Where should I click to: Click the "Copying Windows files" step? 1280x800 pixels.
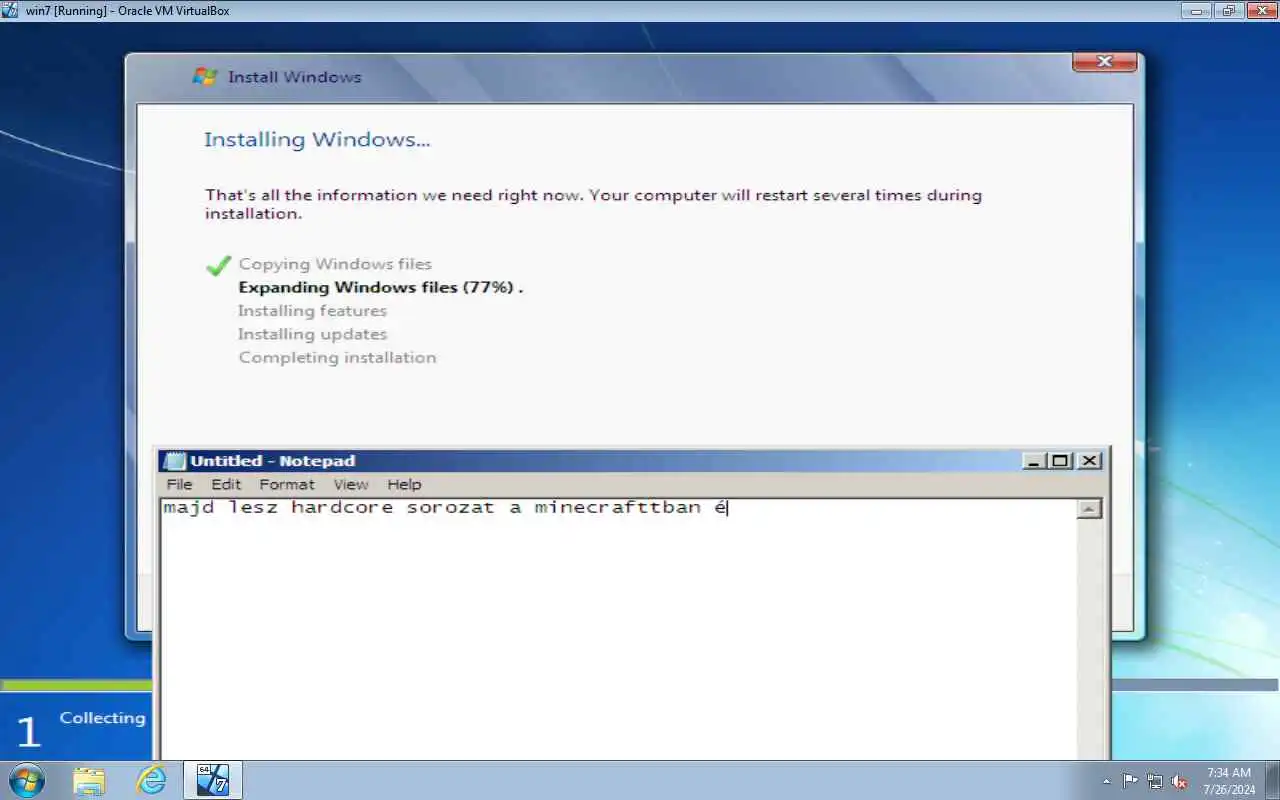click(x=335, y=264)
